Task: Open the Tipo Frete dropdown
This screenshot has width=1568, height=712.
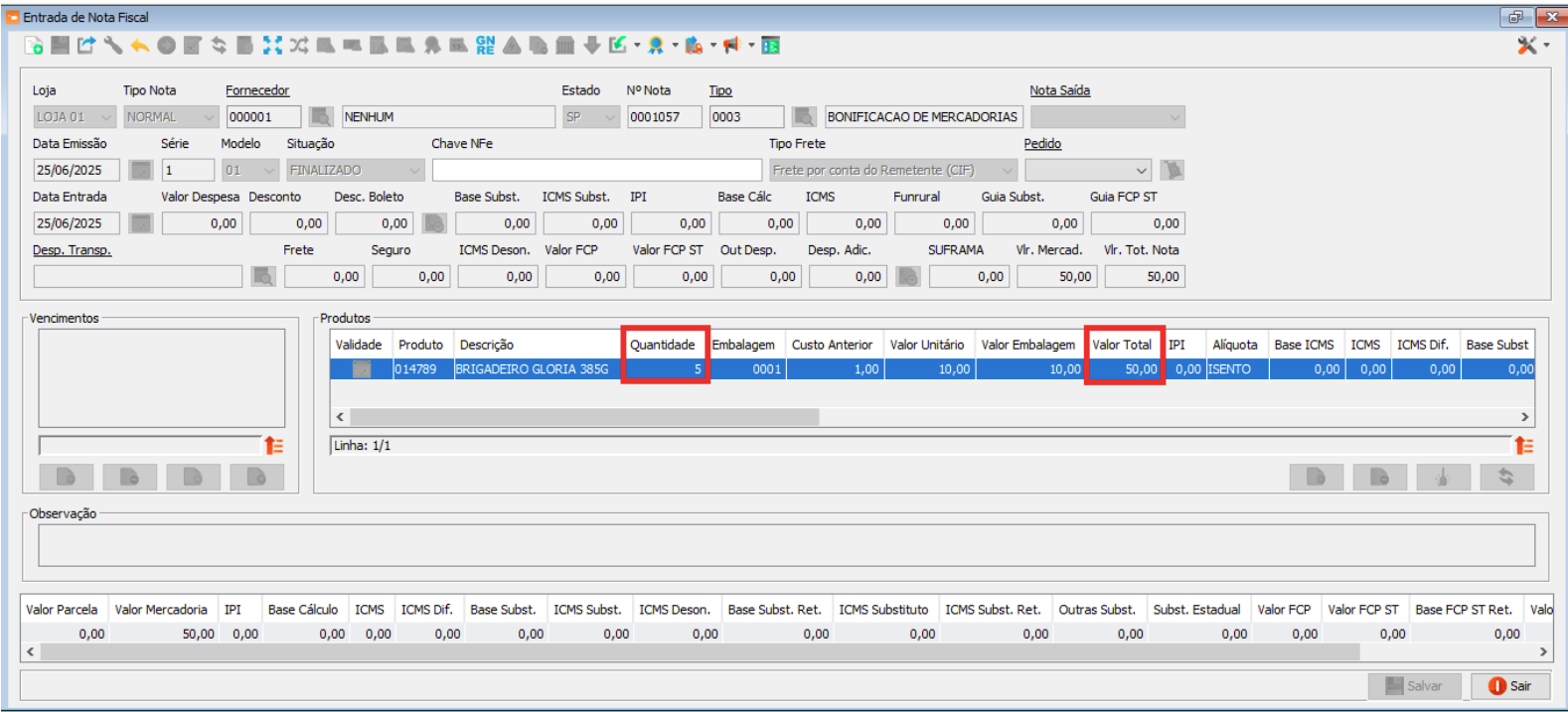Action: pos(1007,171)
